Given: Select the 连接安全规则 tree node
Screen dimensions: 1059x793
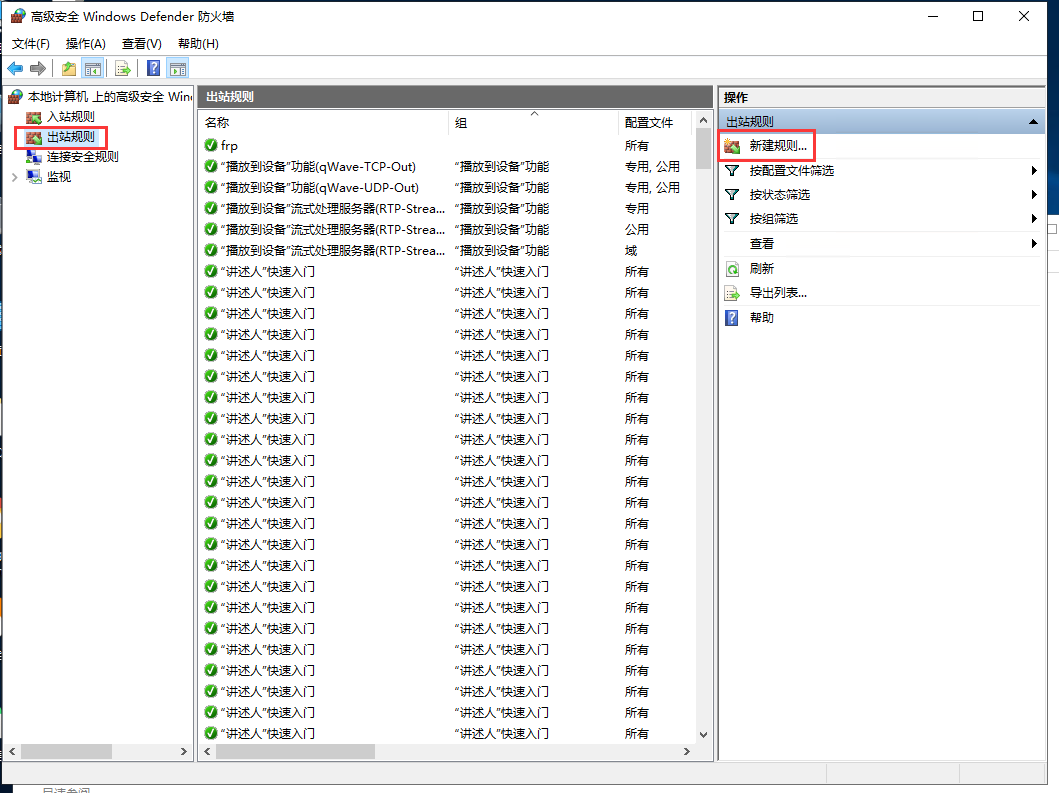Looking at the screenshot, I should click(82, 157).
